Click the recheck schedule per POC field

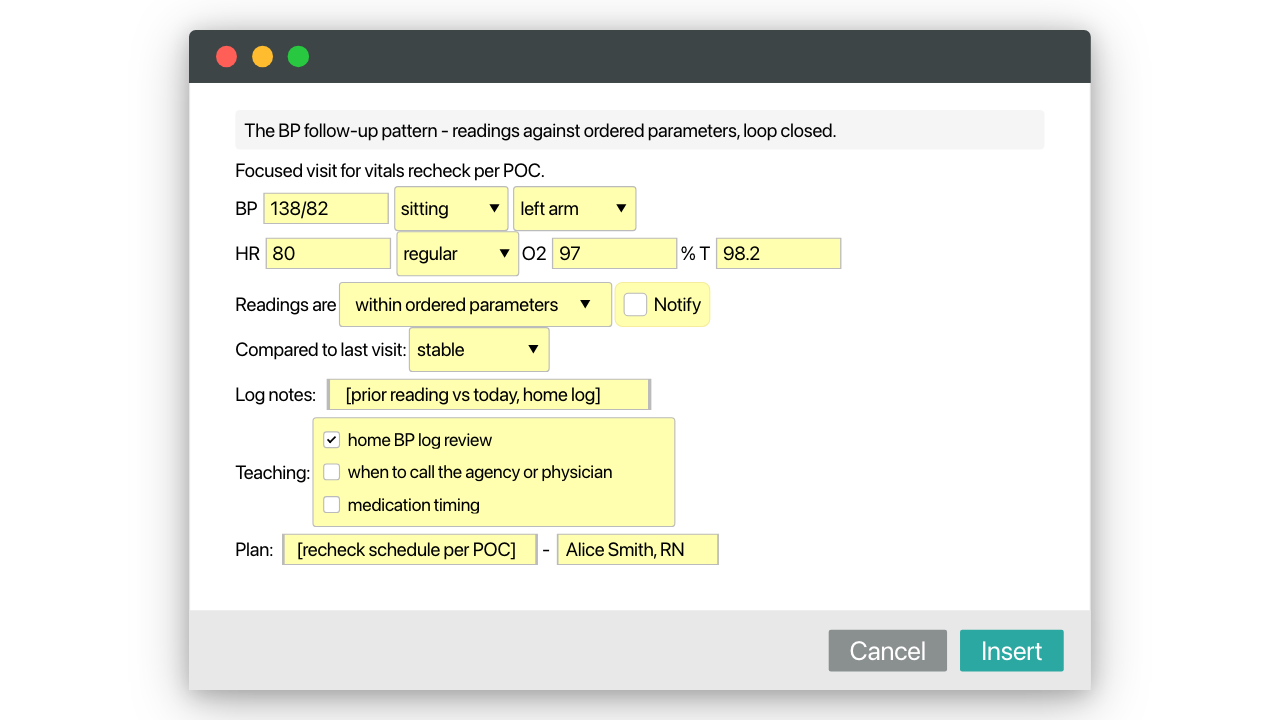click(411, 550)
